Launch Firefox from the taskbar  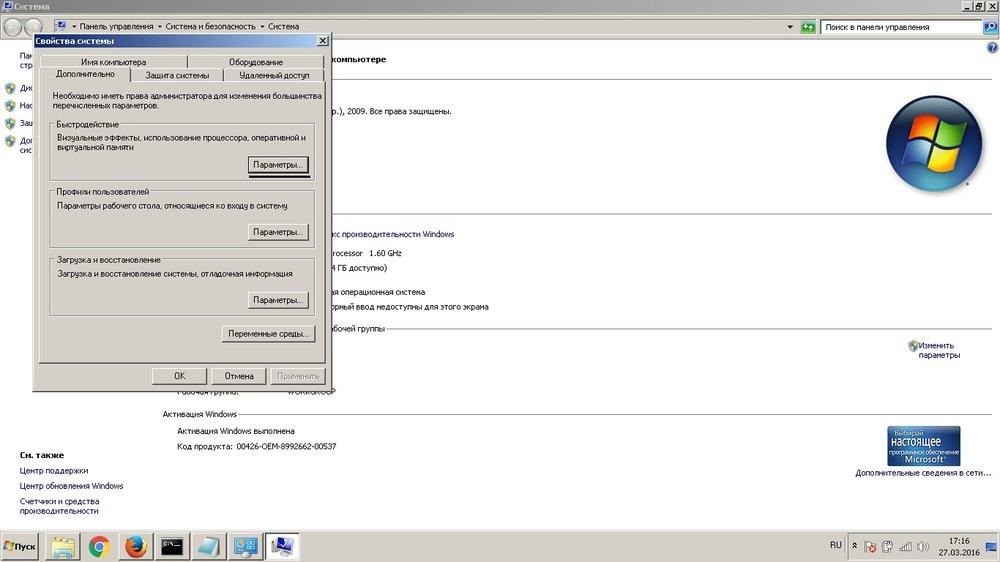(135, 546)
